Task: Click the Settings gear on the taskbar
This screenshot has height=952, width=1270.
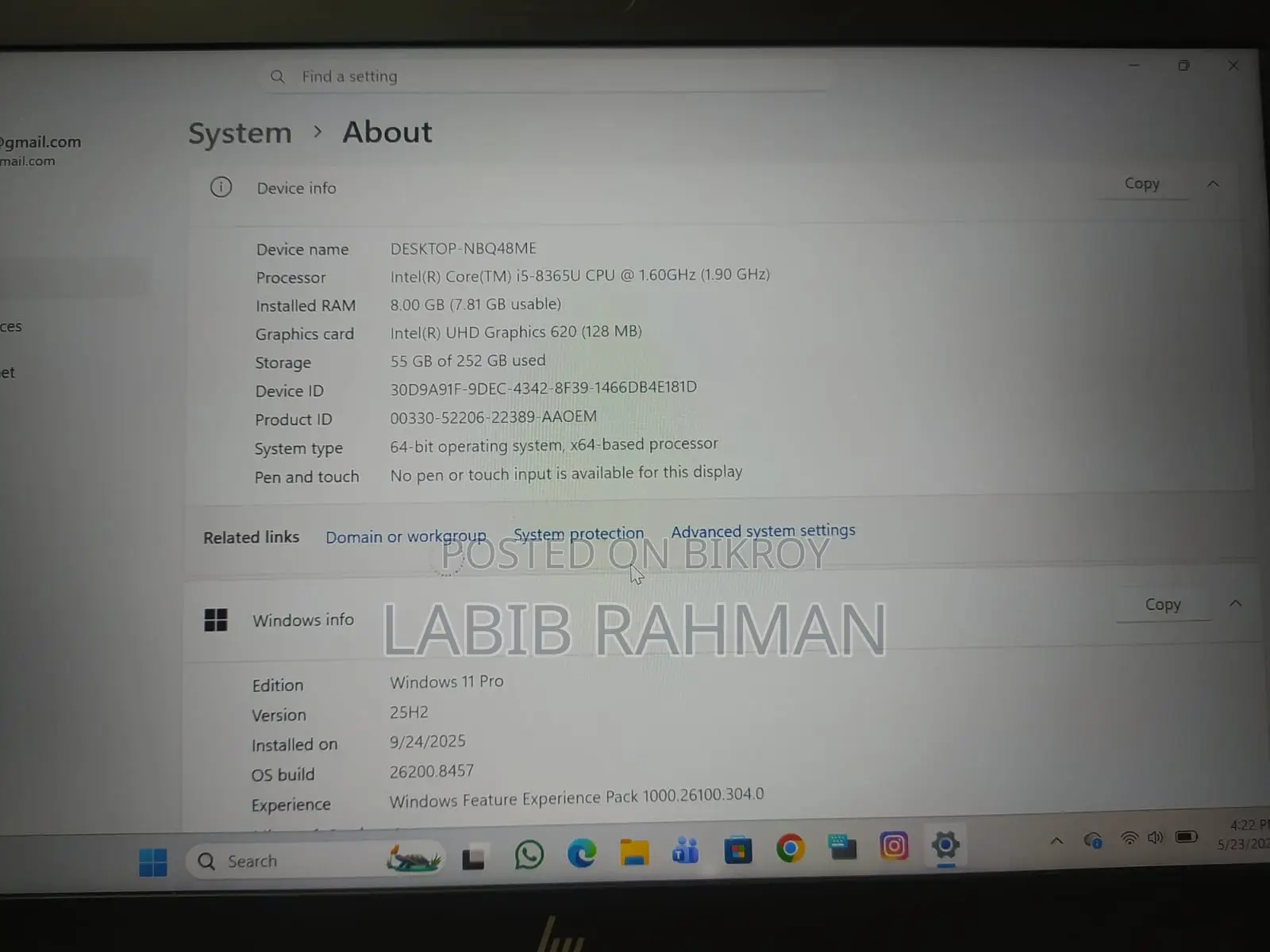Action: coord(945,845)
